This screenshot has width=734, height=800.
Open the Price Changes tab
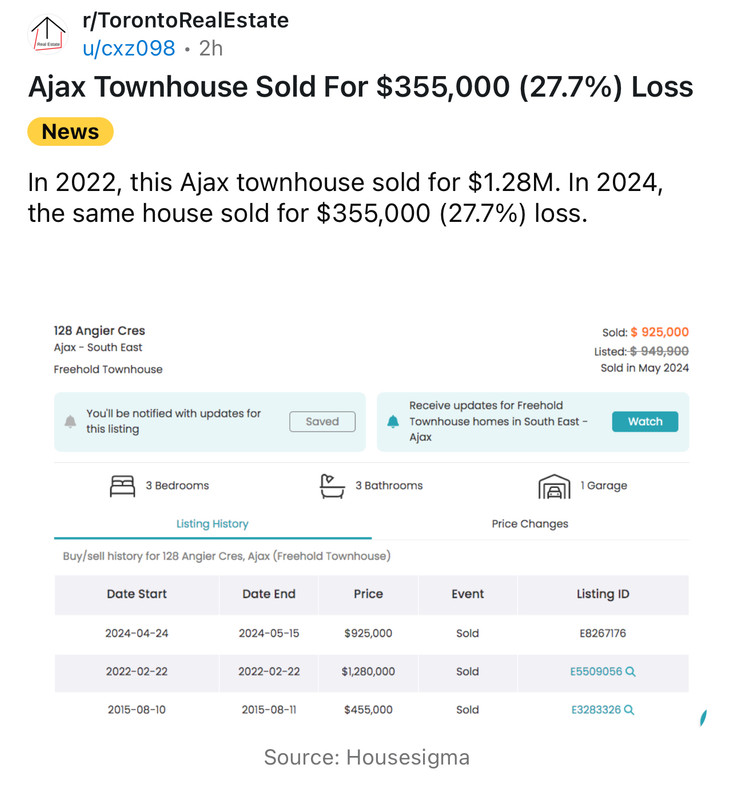coord(530,524)
